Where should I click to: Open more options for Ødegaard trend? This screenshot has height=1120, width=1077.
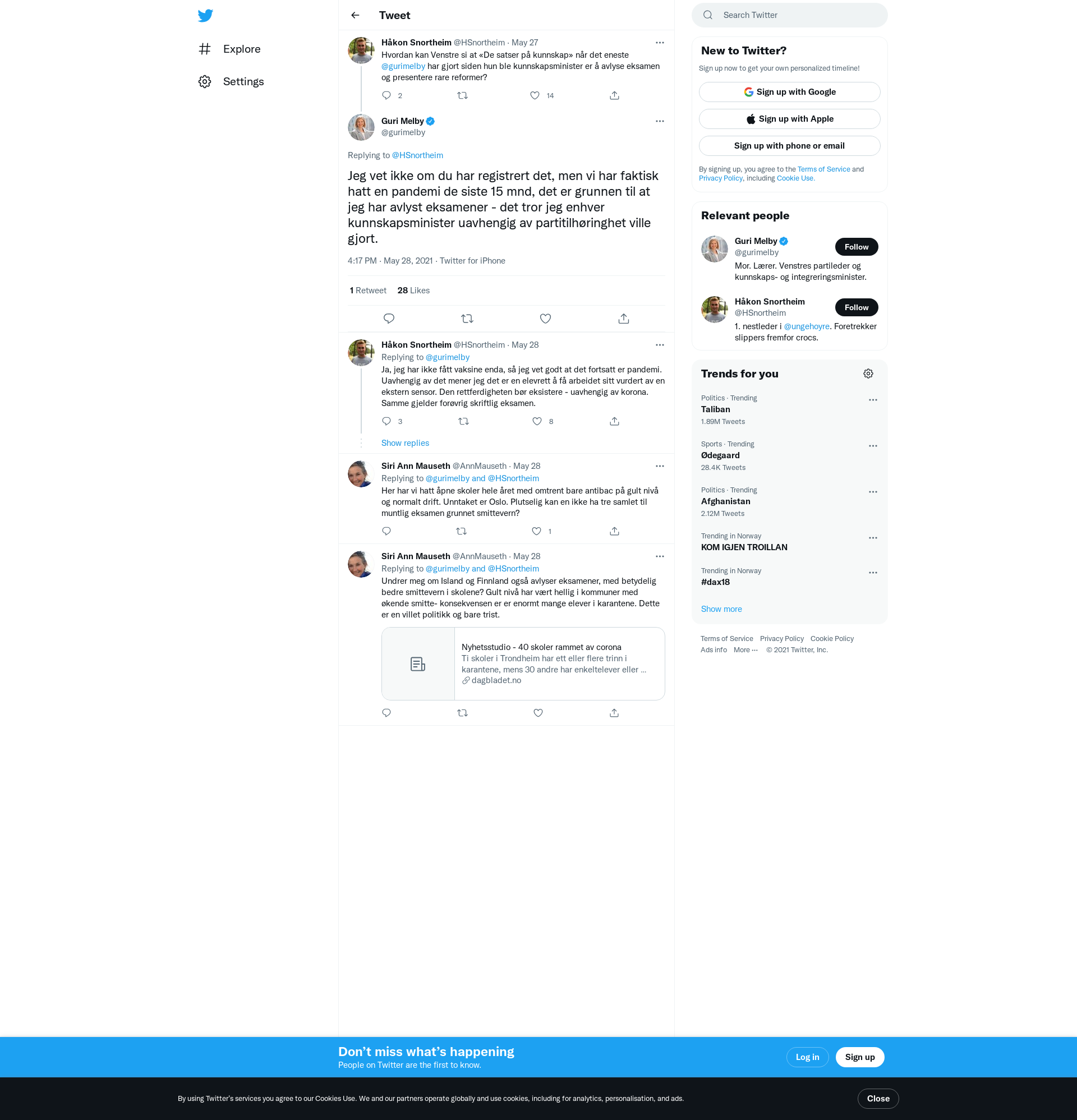click(873, 446)
